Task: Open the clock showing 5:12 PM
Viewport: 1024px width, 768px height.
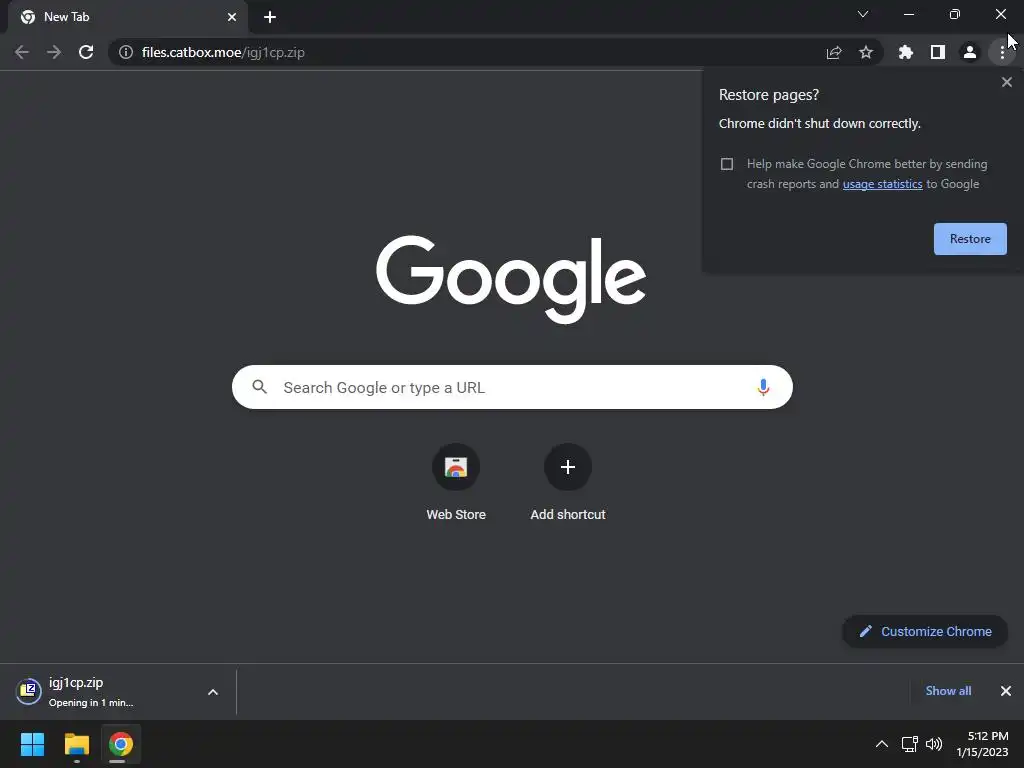Action: [x=982, y=744]
